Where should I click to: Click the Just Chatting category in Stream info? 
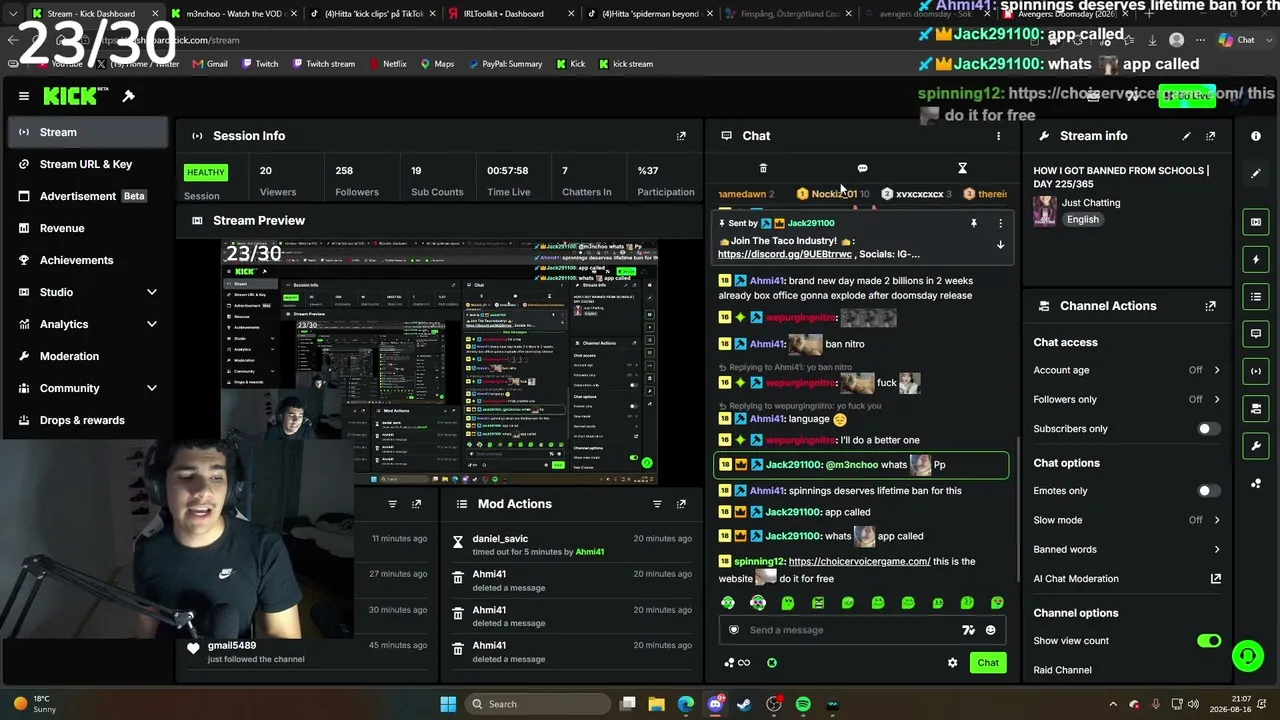tap(1091, 203)
